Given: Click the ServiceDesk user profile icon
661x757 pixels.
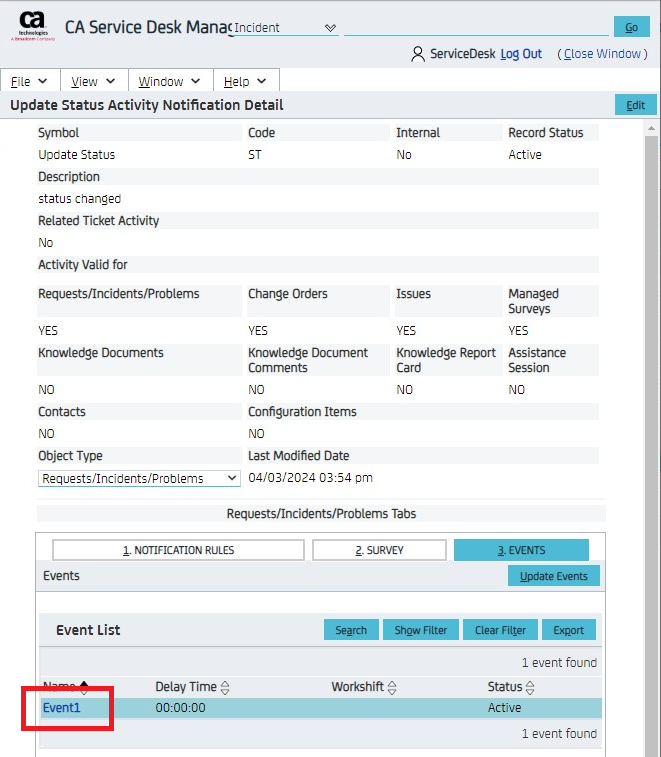Looking at the screenshot, I should point(418,54).
